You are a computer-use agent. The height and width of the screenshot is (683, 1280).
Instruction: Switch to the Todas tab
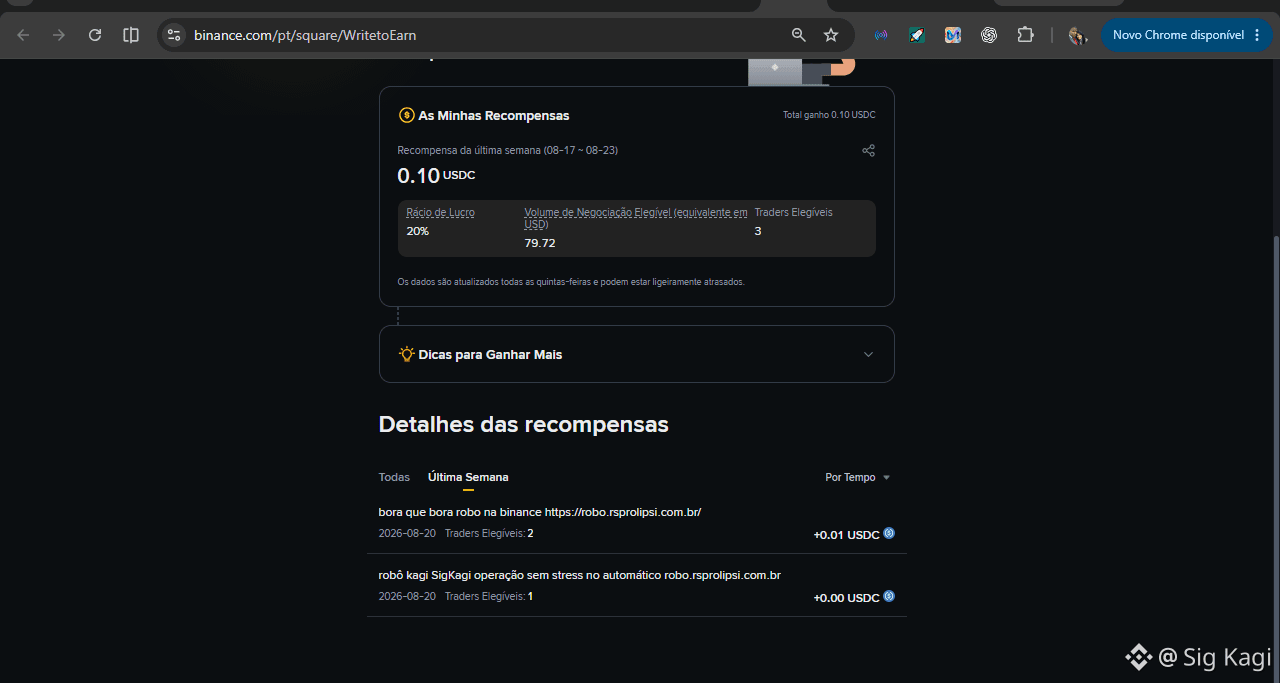point(394,477)
